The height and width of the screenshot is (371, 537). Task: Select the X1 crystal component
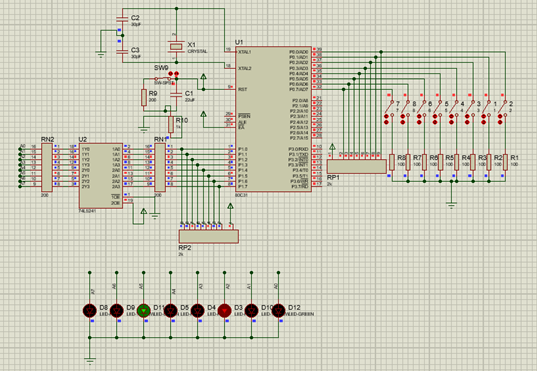[x=176, y=46]
